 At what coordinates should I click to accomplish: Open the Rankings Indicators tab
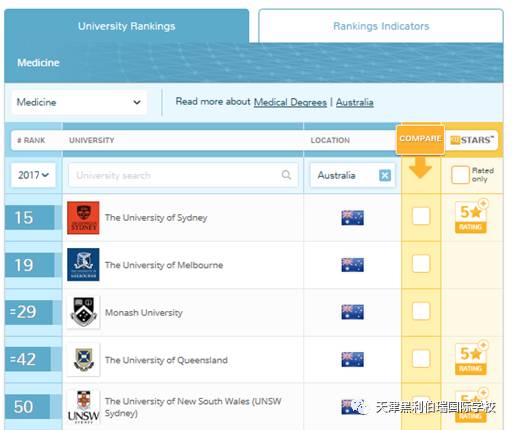(x=381, y=26)
